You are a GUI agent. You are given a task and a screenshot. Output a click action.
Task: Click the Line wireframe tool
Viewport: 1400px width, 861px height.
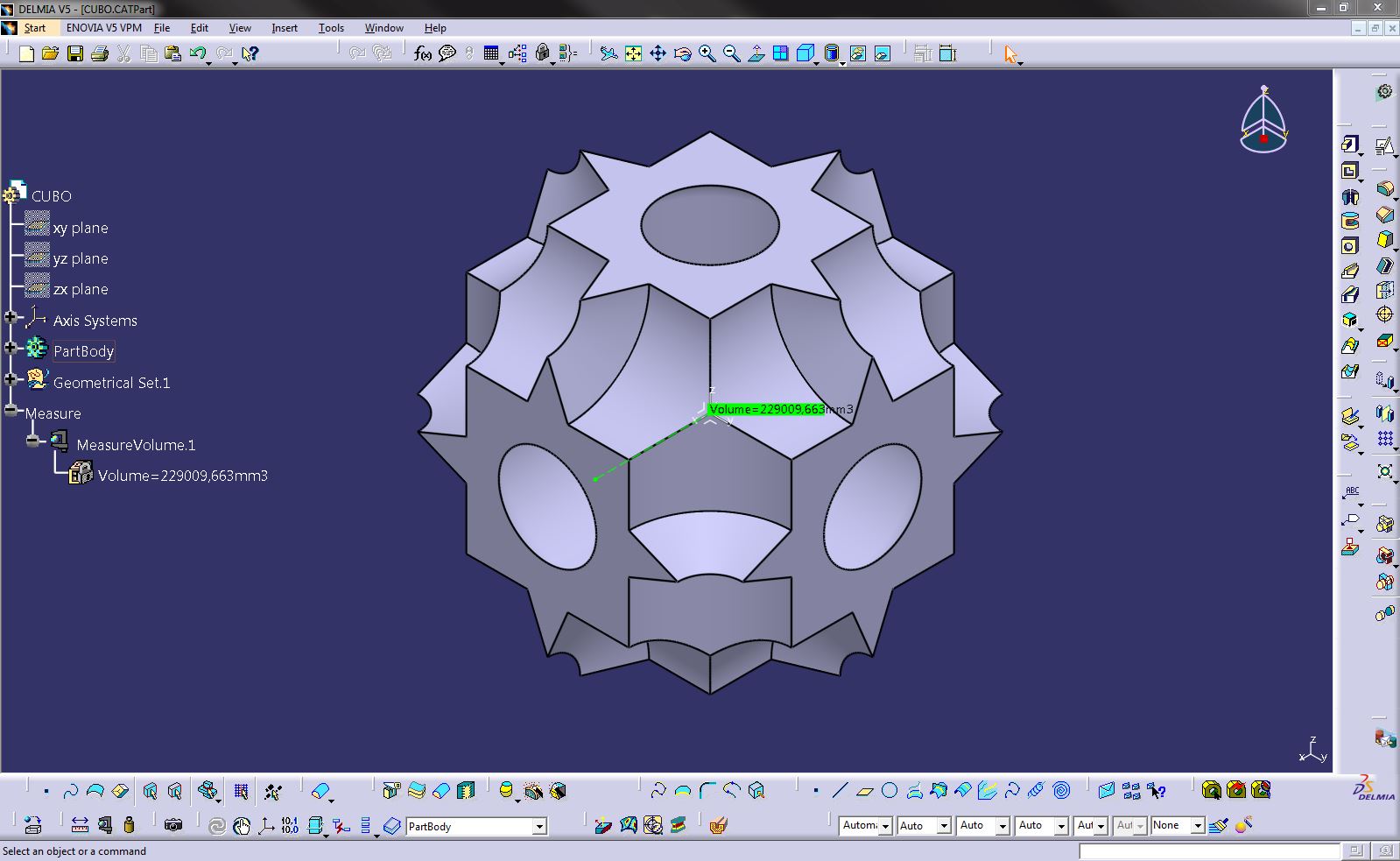(840, 791)
